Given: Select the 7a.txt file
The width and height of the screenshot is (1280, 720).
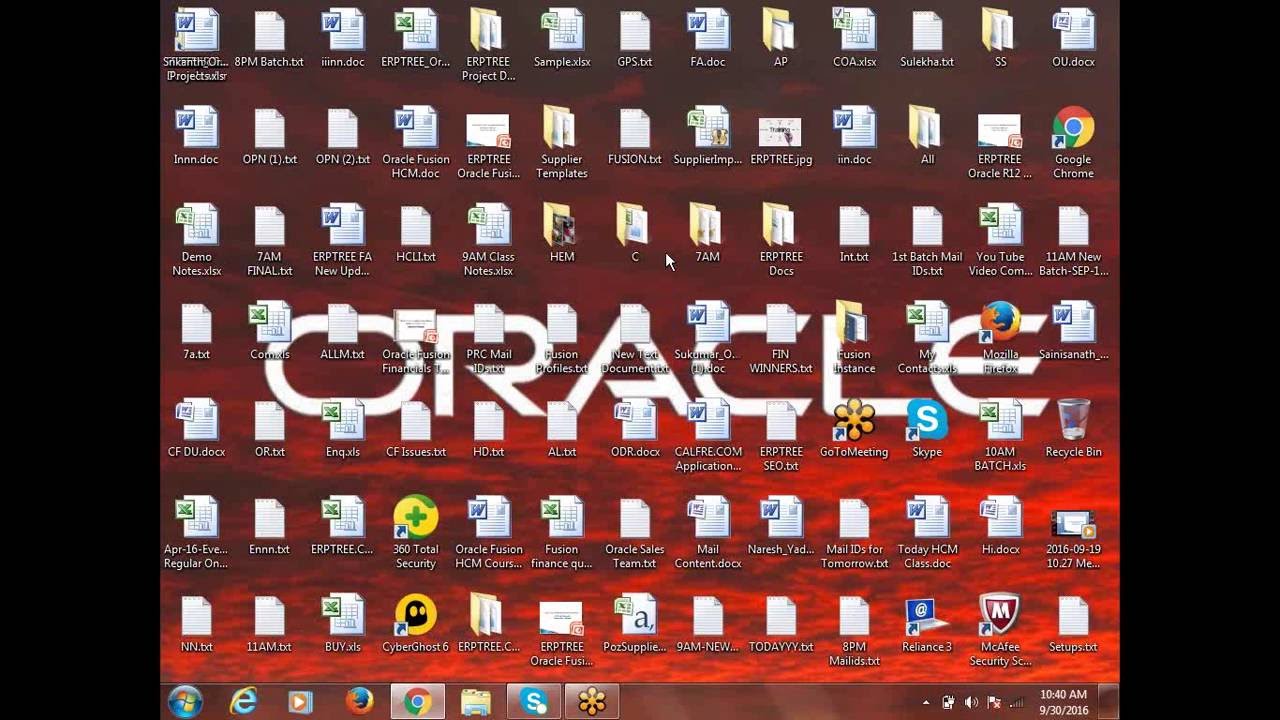Looking at the screenshot, I should pos(196,332).
